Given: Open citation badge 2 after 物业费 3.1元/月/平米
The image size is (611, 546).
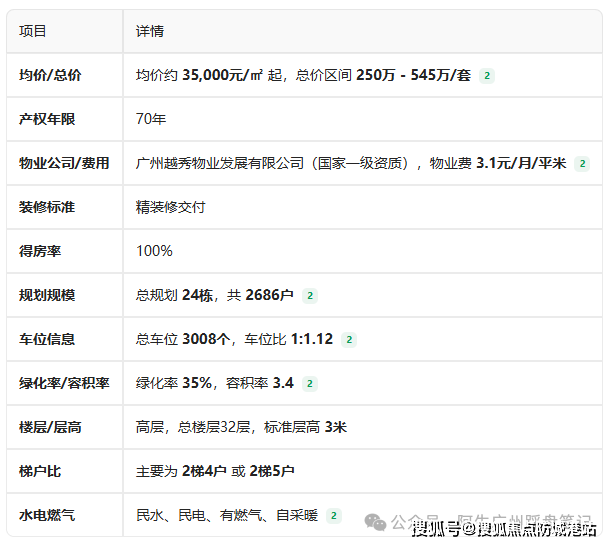Looking at the screenshot, I should (582, 164).
